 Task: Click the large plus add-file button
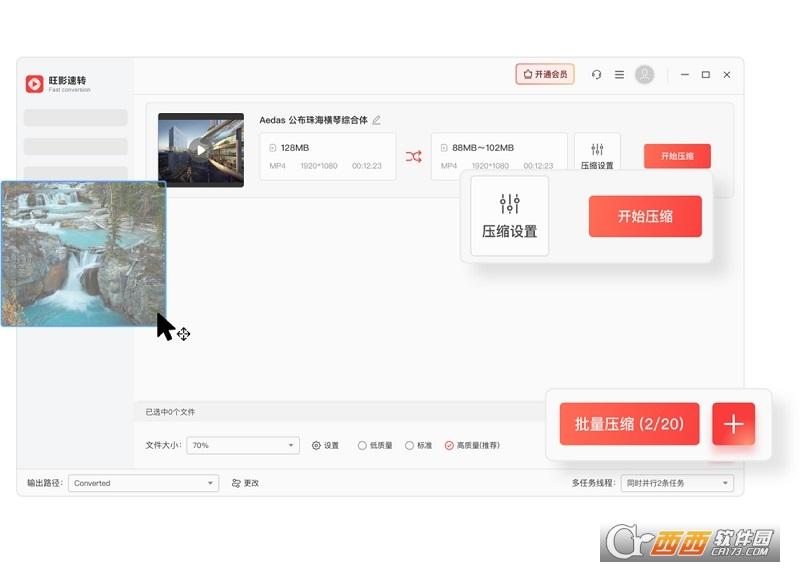[733, 424]
